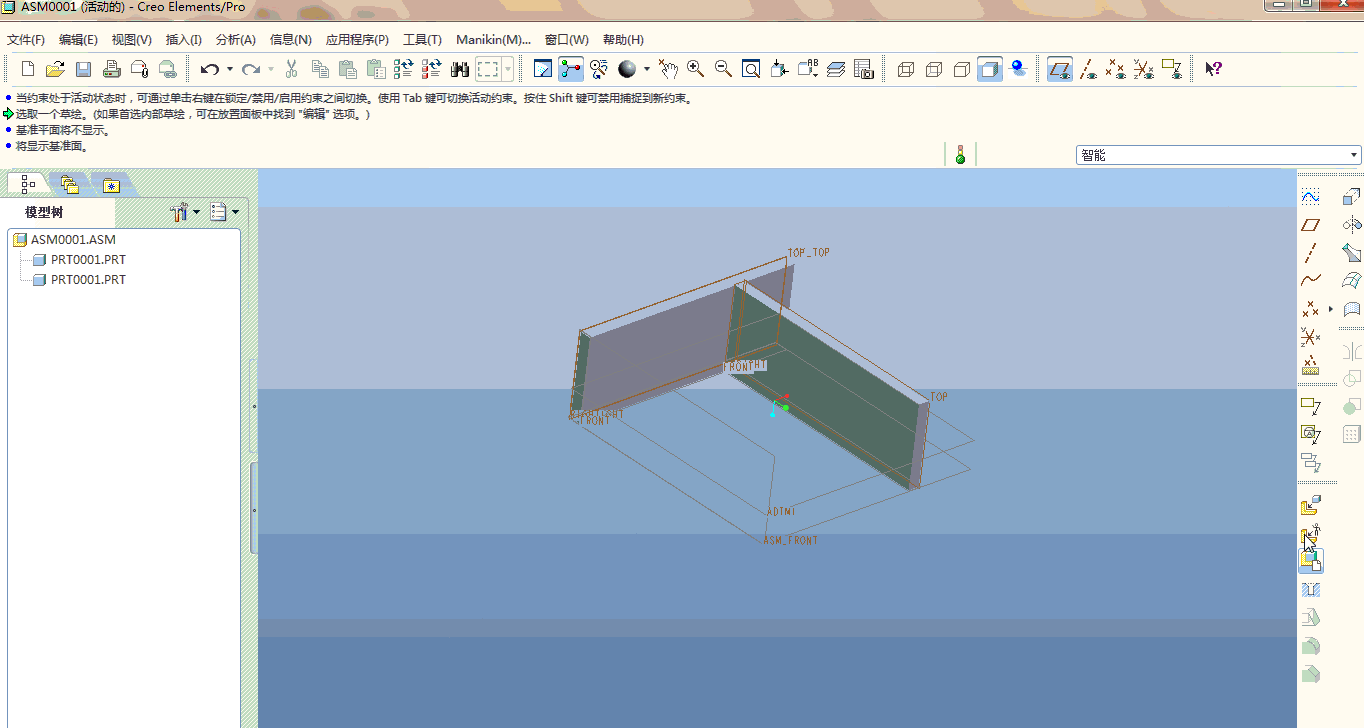1364x728 pixels.
Task: Click the ASM_FRONT datum label in the viewport
Action: coord(790,540)
